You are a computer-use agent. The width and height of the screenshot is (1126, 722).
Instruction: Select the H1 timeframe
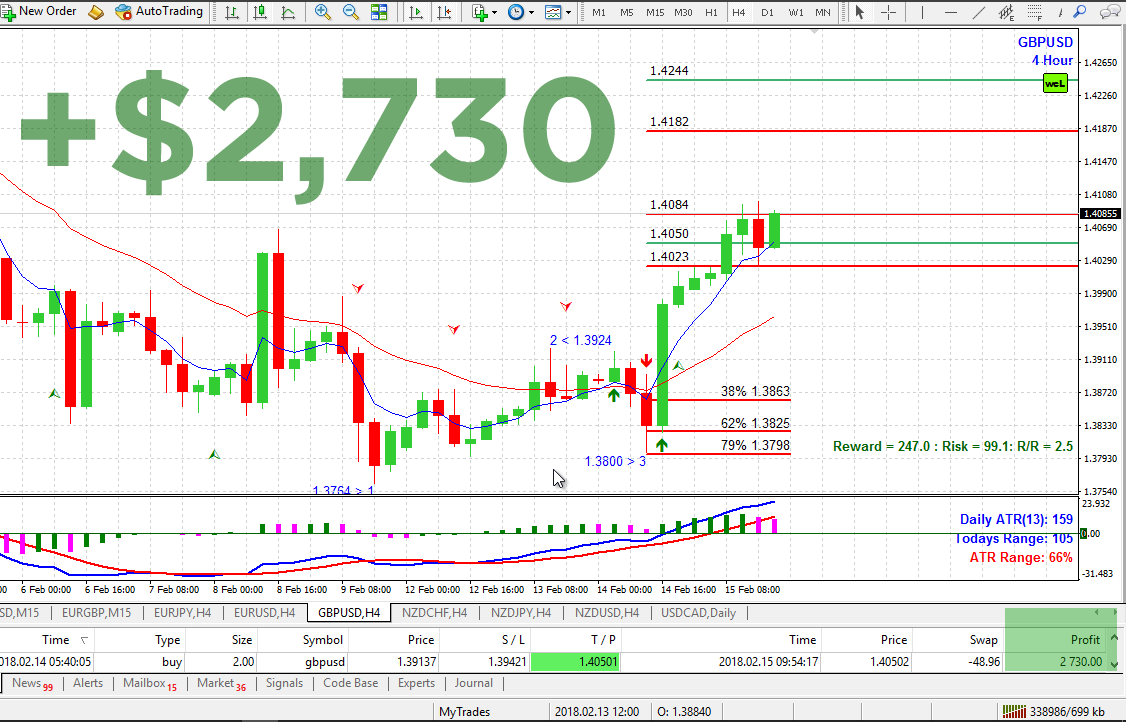coord(711,12)
